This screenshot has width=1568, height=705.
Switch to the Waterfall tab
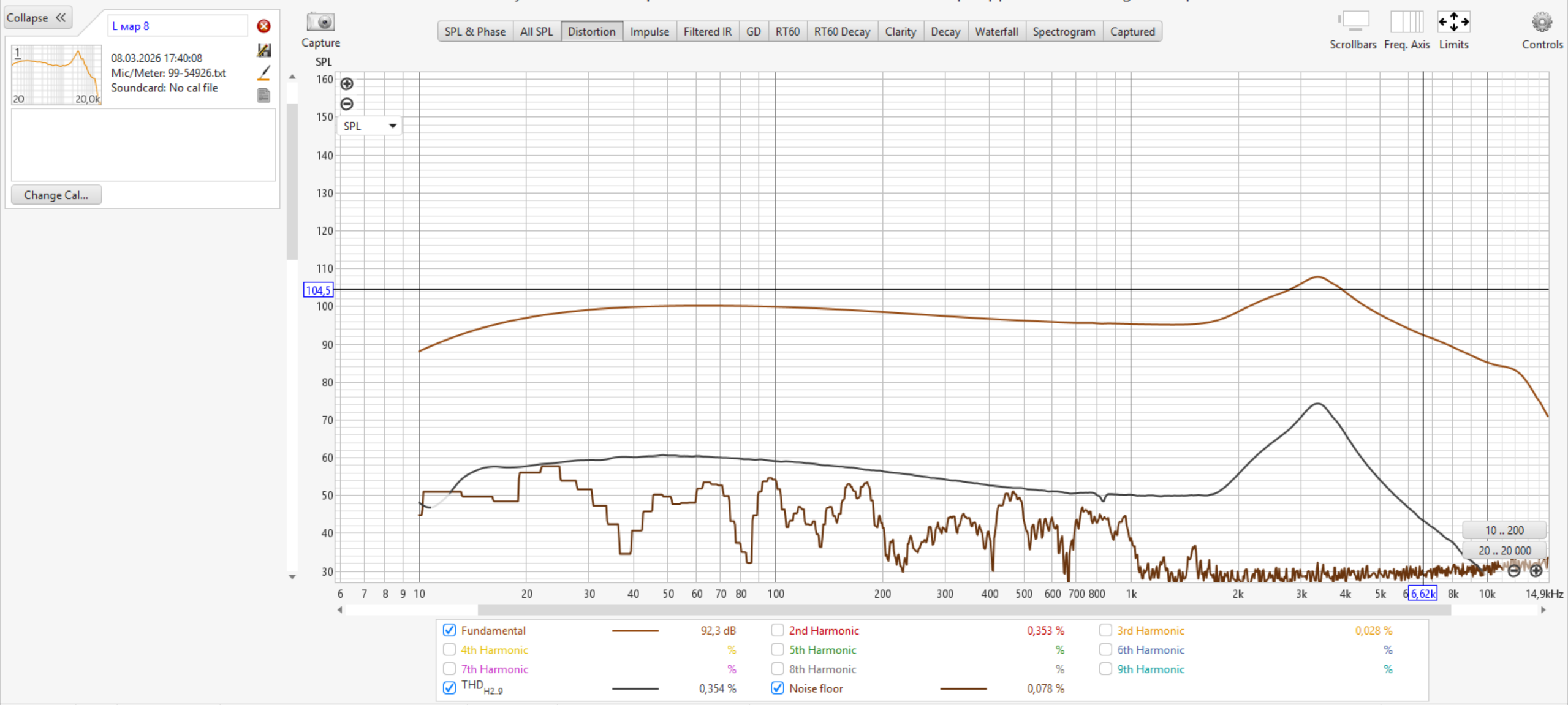tap(996, 31)
